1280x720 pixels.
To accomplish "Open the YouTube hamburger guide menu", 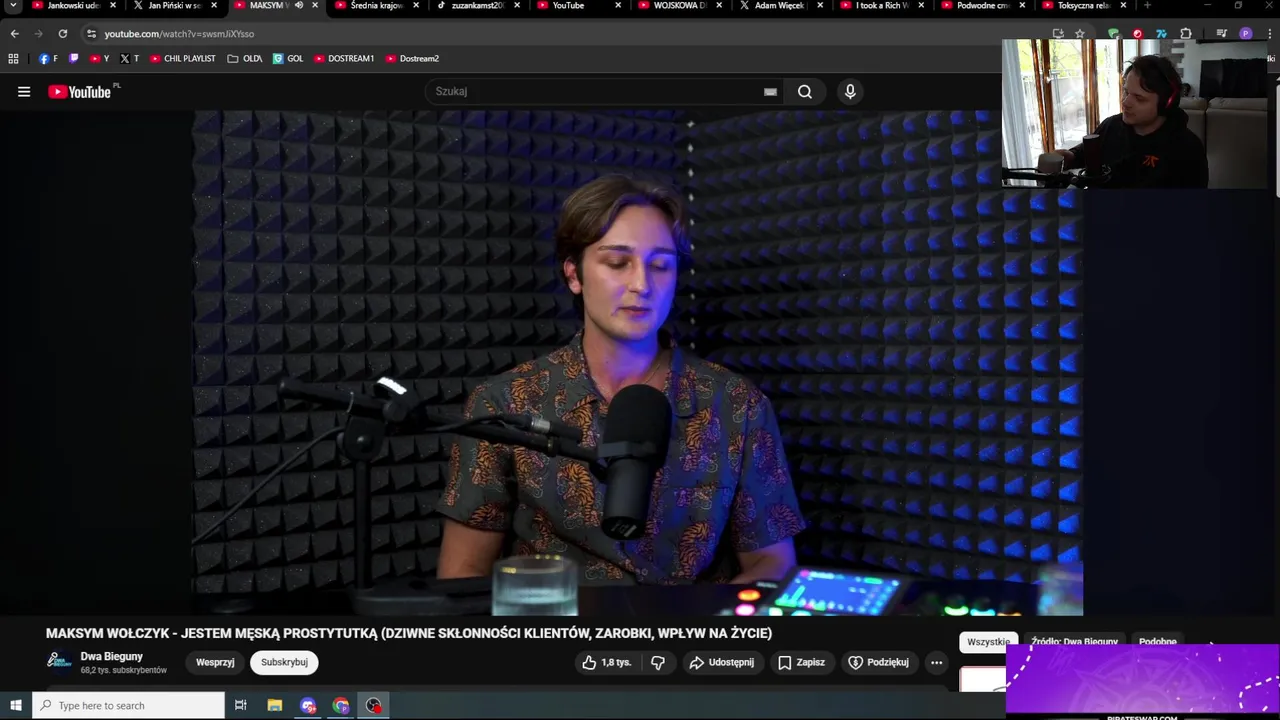I will tap(24, 92).
